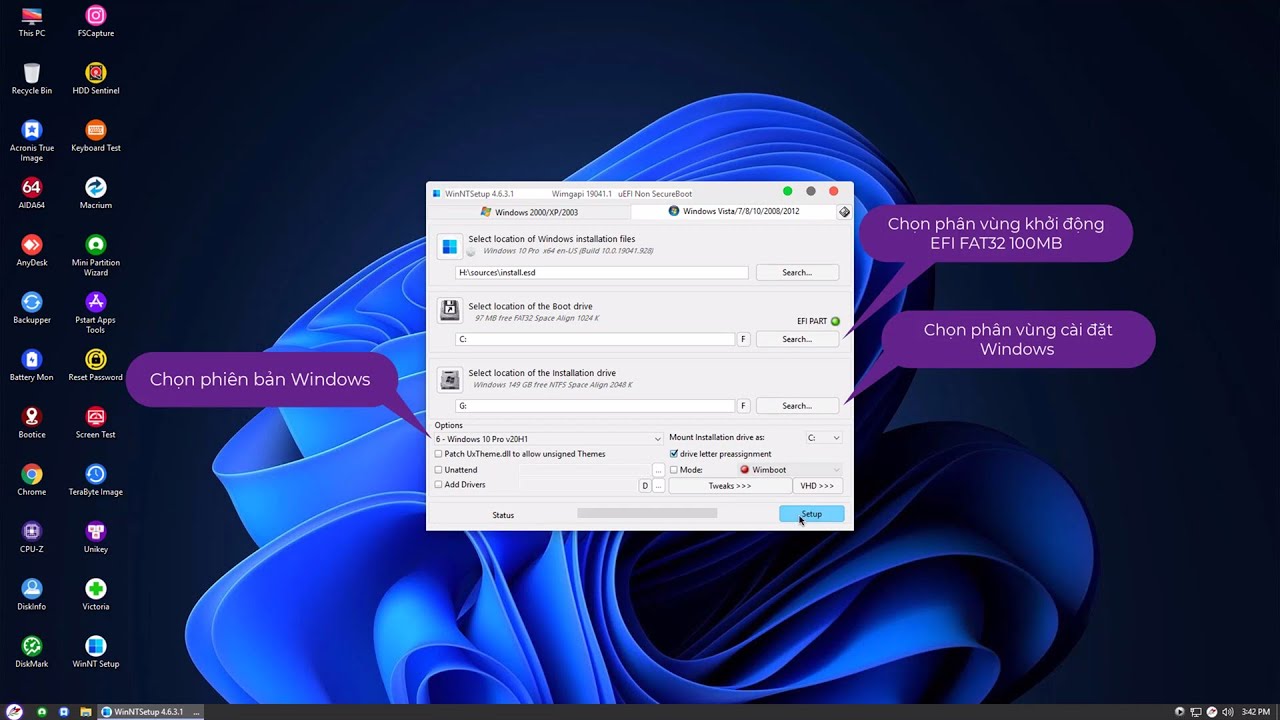
Task: Click the taskbar clock showing 3:42 PM
Action: pyautogui.click(x=1255, y=712)
